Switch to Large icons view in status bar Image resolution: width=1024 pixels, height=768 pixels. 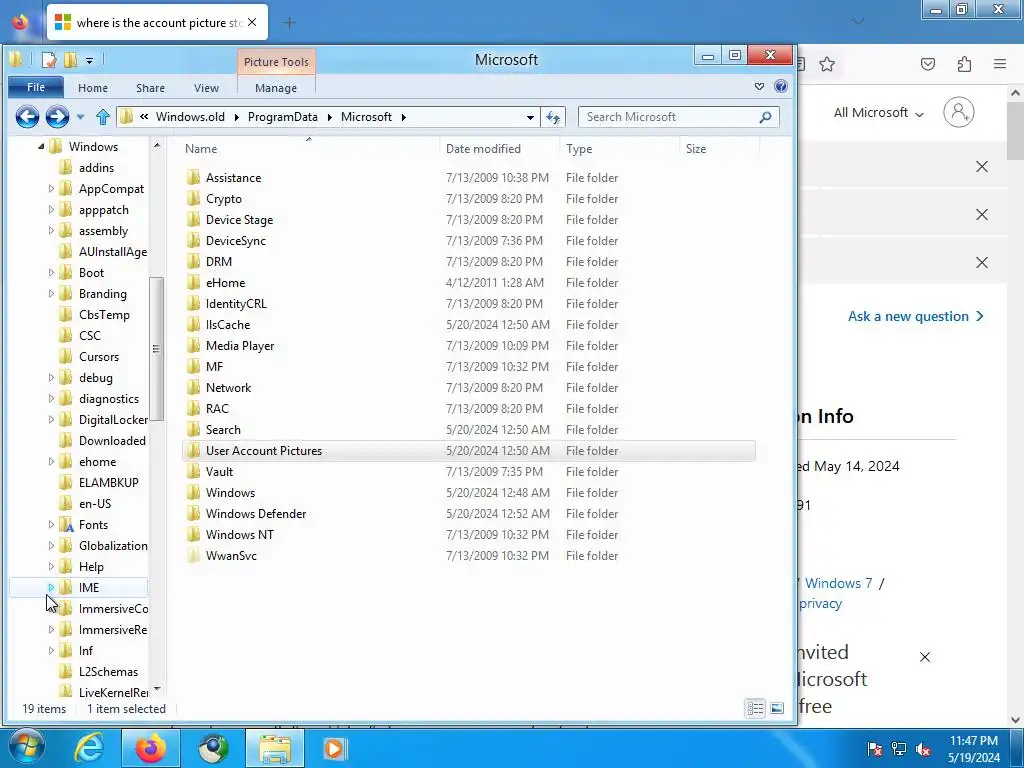776,708
